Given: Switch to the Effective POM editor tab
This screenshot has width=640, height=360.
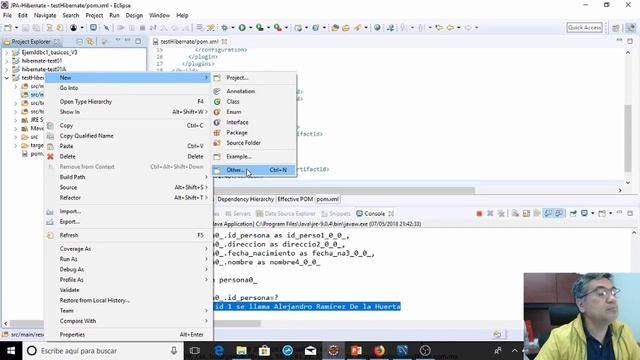Looking at the screenshot, I should (295, 199).
